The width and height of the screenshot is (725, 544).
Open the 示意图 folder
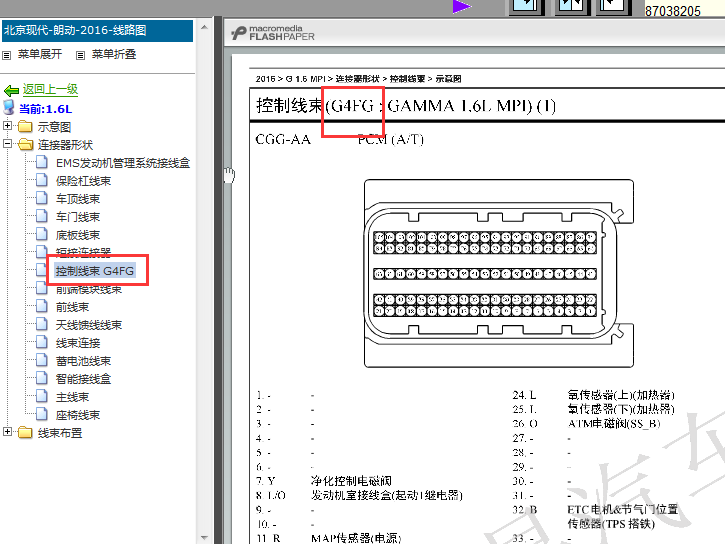[54, 127]
